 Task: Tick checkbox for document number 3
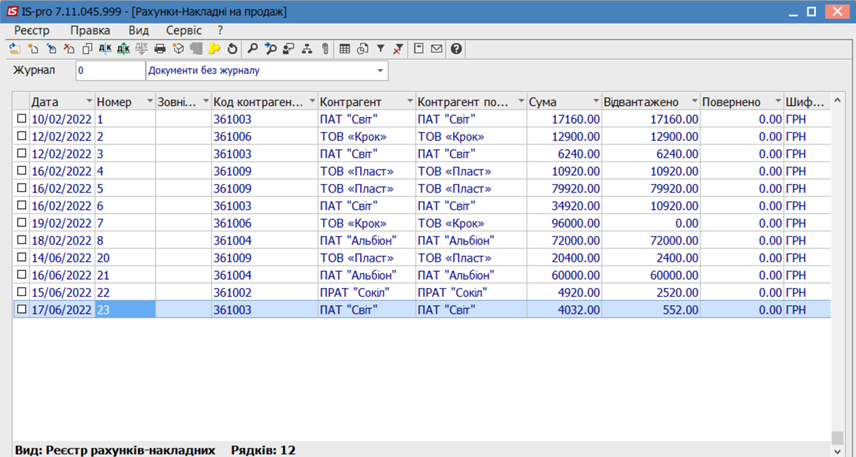(x=21, y=153)
